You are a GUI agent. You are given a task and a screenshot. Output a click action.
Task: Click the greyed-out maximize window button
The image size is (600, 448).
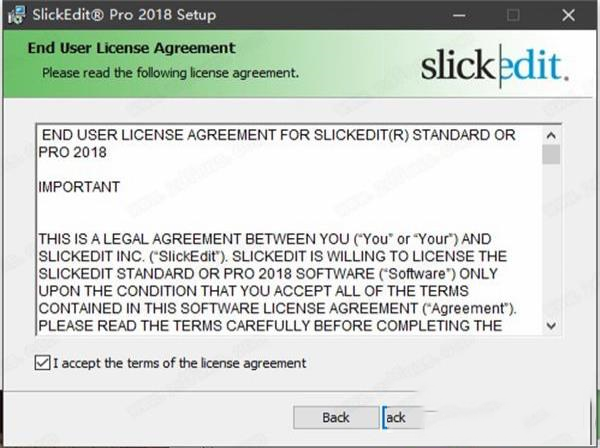pyautogui.click(x=513, y=15)
